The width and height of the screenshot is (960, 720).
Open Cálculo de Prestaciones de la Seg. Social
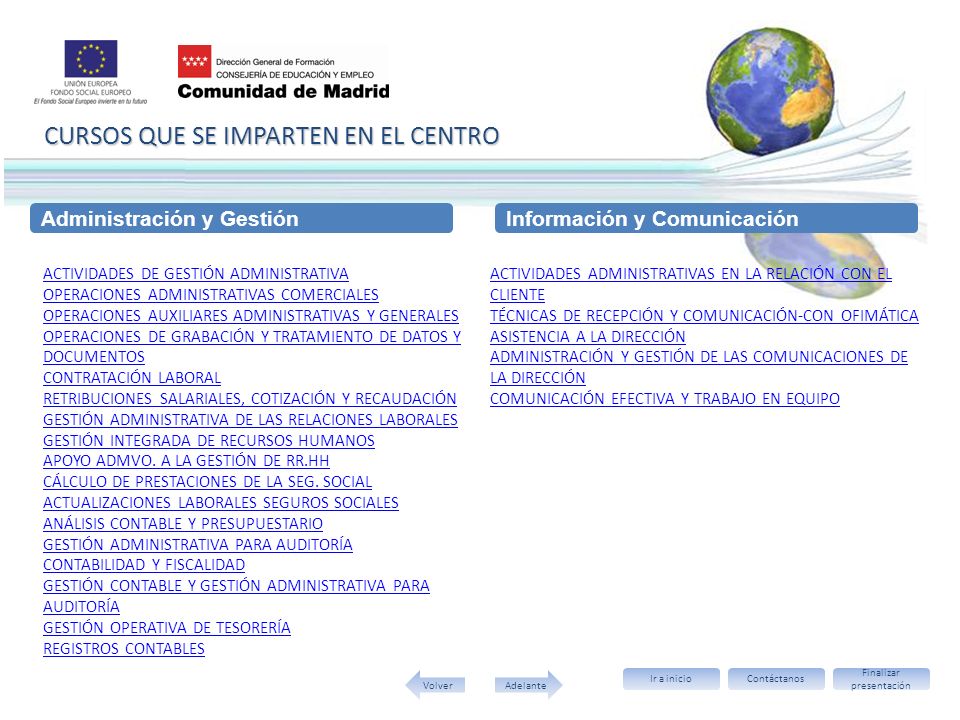click(208, 481)
